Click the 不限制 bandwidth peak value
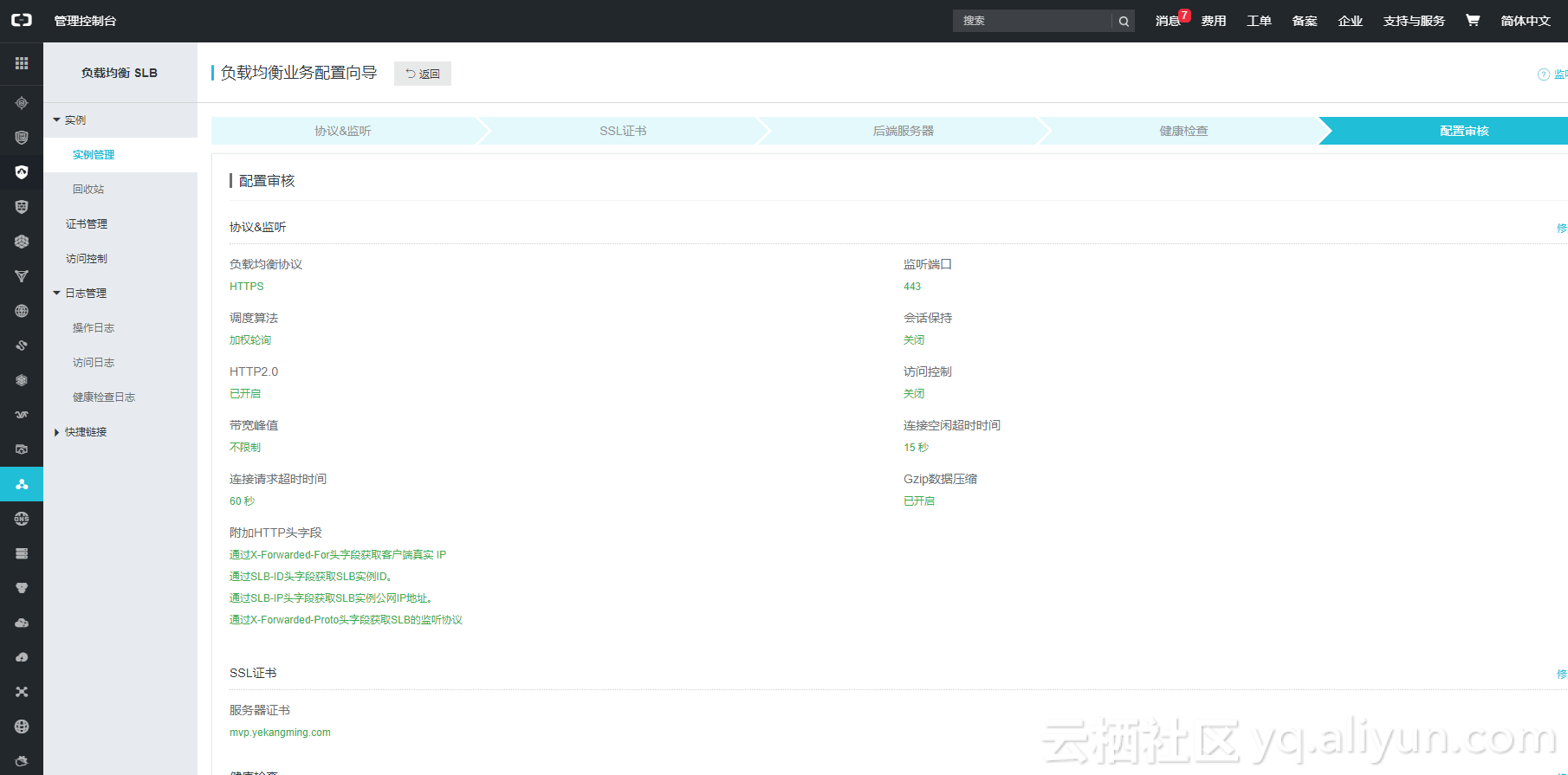 coord(245,448)
